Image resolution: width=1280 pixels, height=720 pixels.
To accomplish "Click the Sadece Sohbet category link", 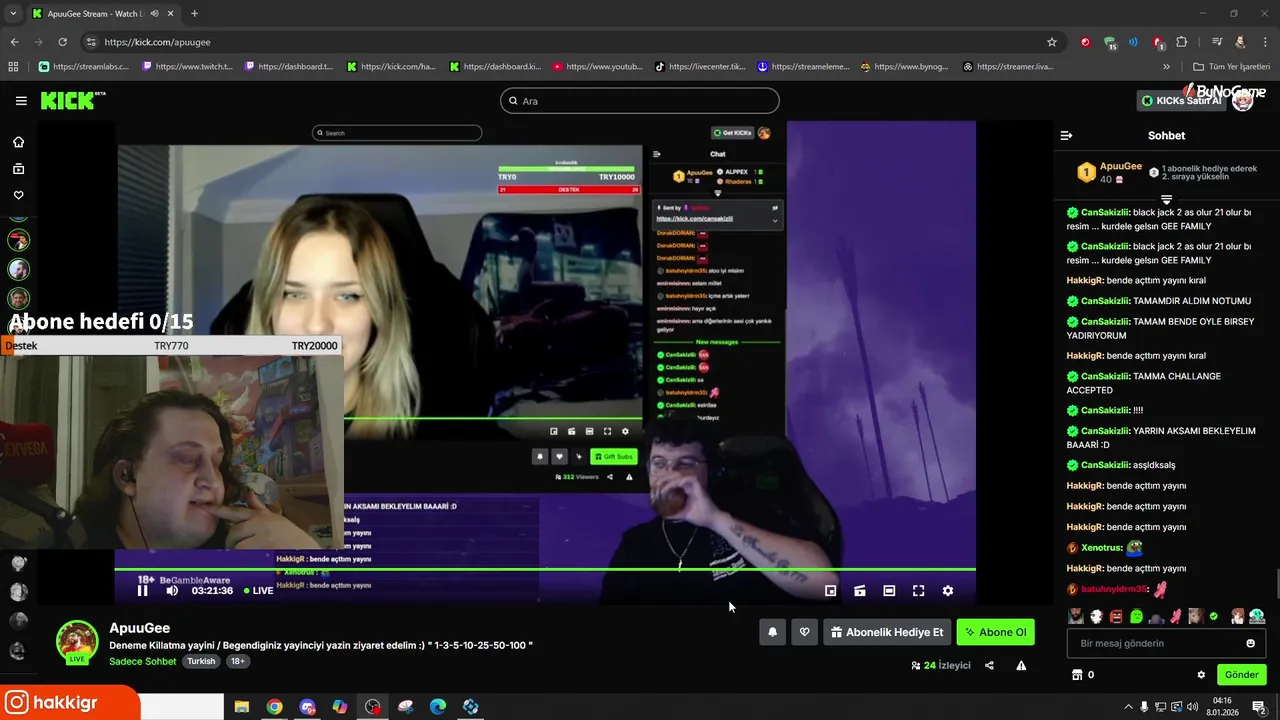I will [x=143, y=661].
